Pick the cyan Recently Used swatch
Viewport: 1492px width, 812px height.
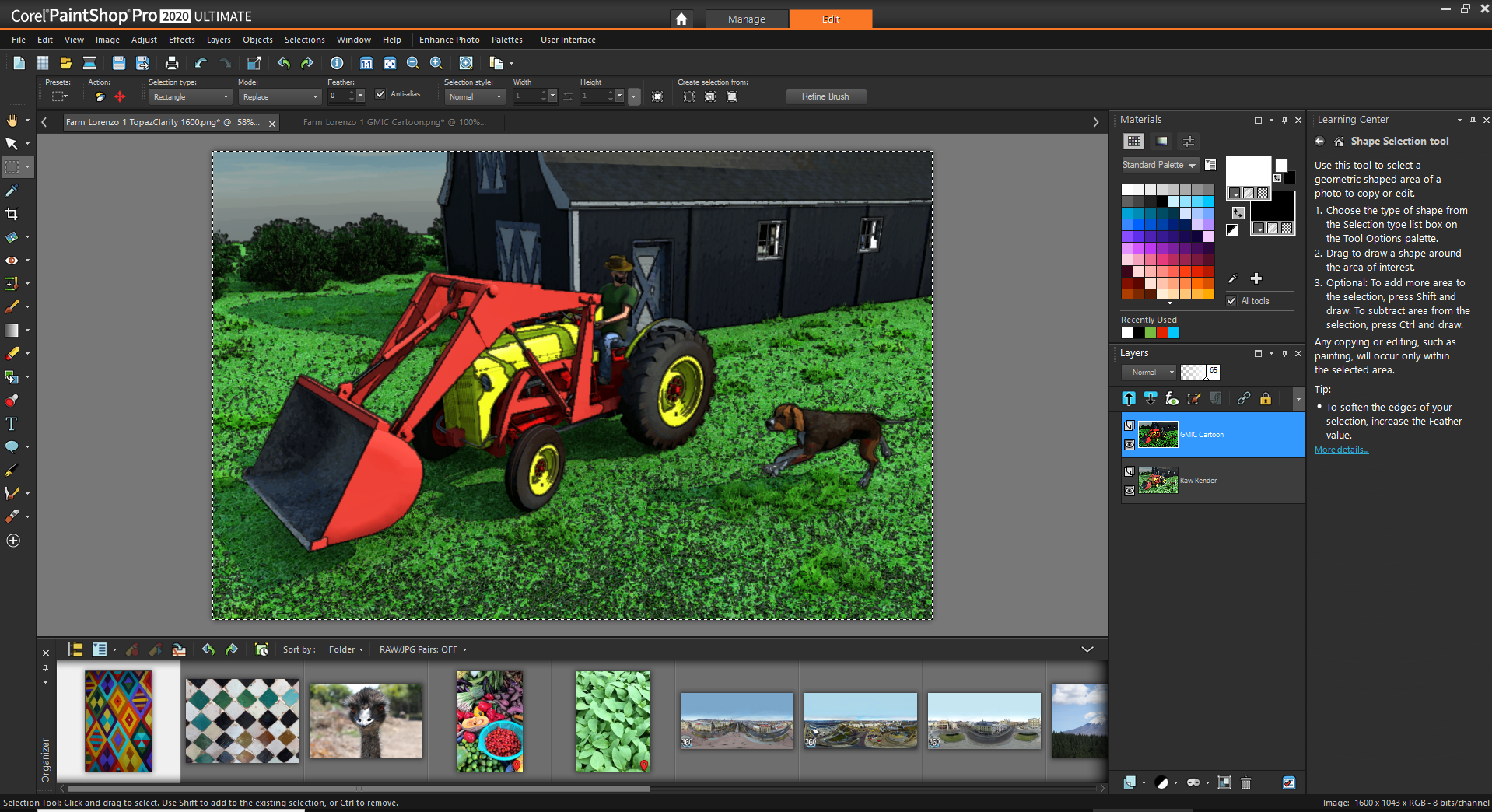pyautogui.click(x=1174, y=333)
